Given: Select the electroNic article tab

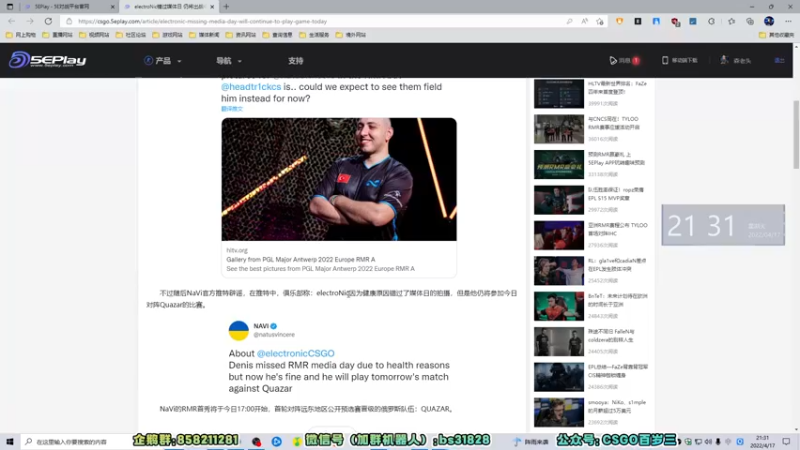Looking at the screenshot, I should (x=168, y=7).
